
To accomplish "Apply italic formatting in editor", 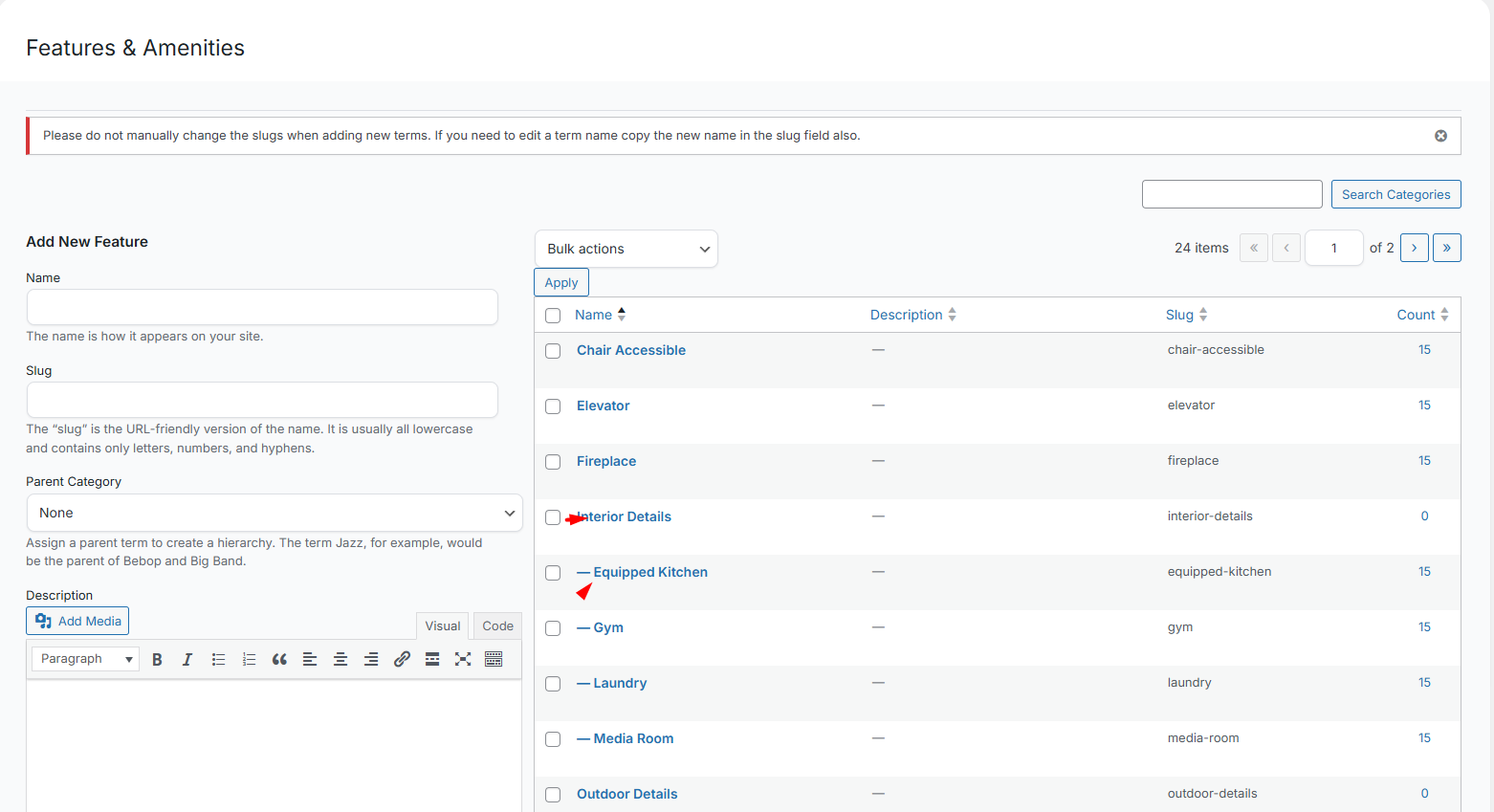I will coord(187,659).
